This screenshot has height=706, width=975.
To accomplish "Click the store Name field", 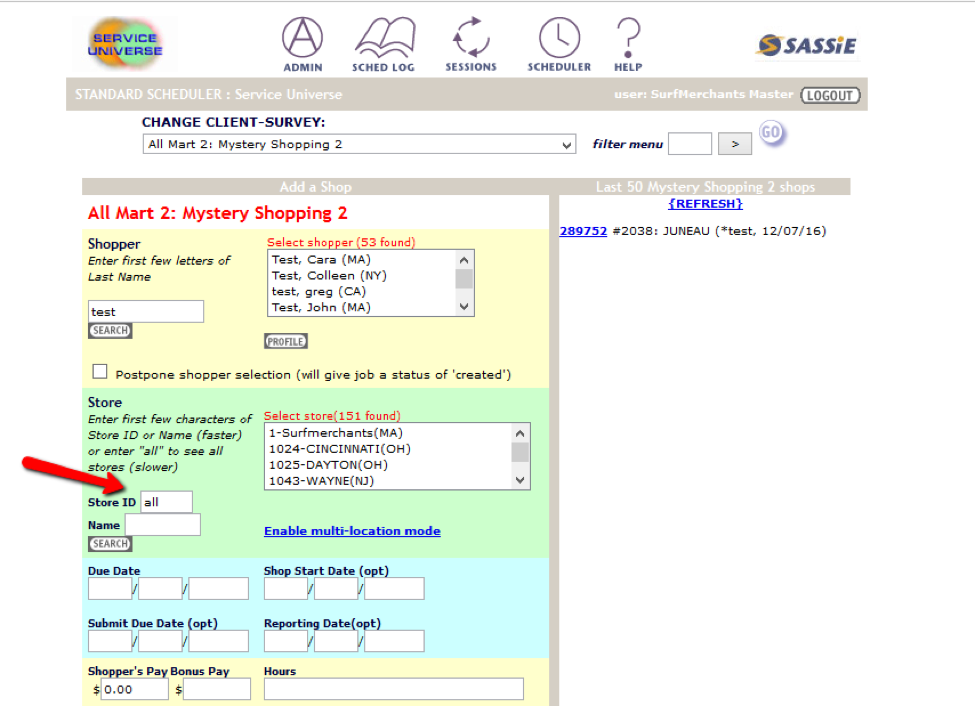I will click(162, 525).
